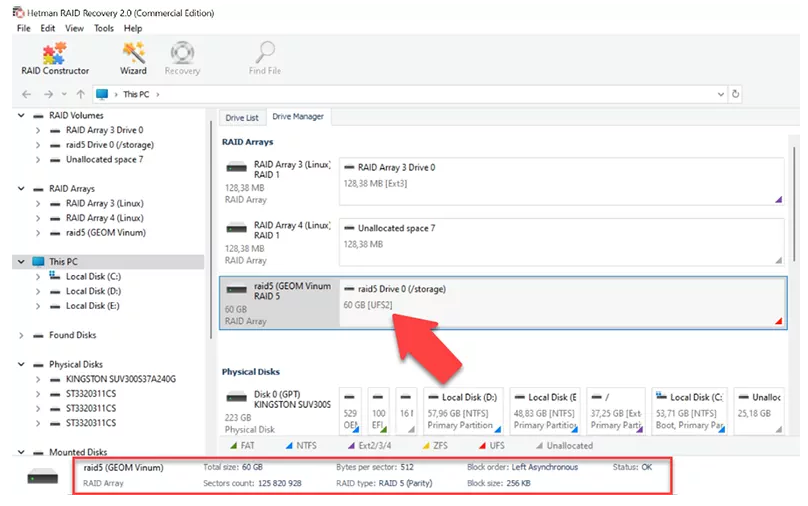Open the Edit menu
Screen dimensions: 808x506
[x=47, y=28]
